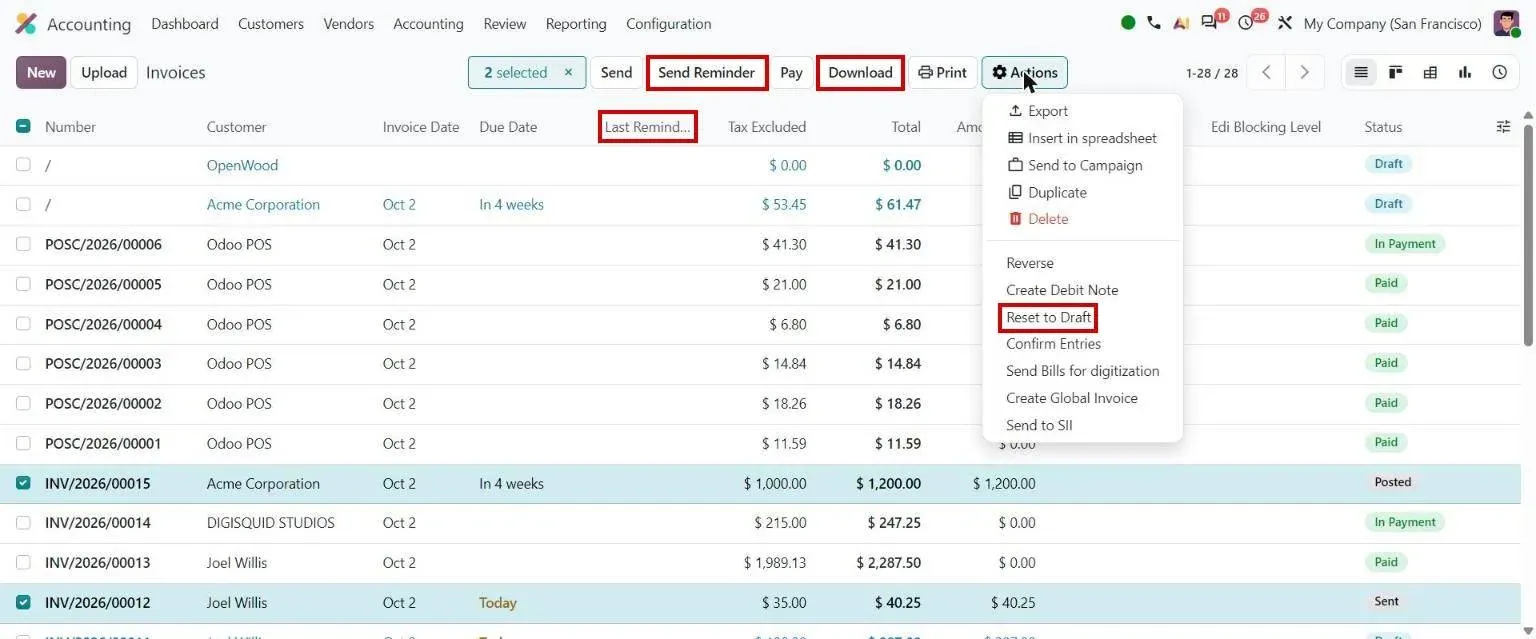Click the Print button
The image size is (1536, 639).
(x=942, y=72)
